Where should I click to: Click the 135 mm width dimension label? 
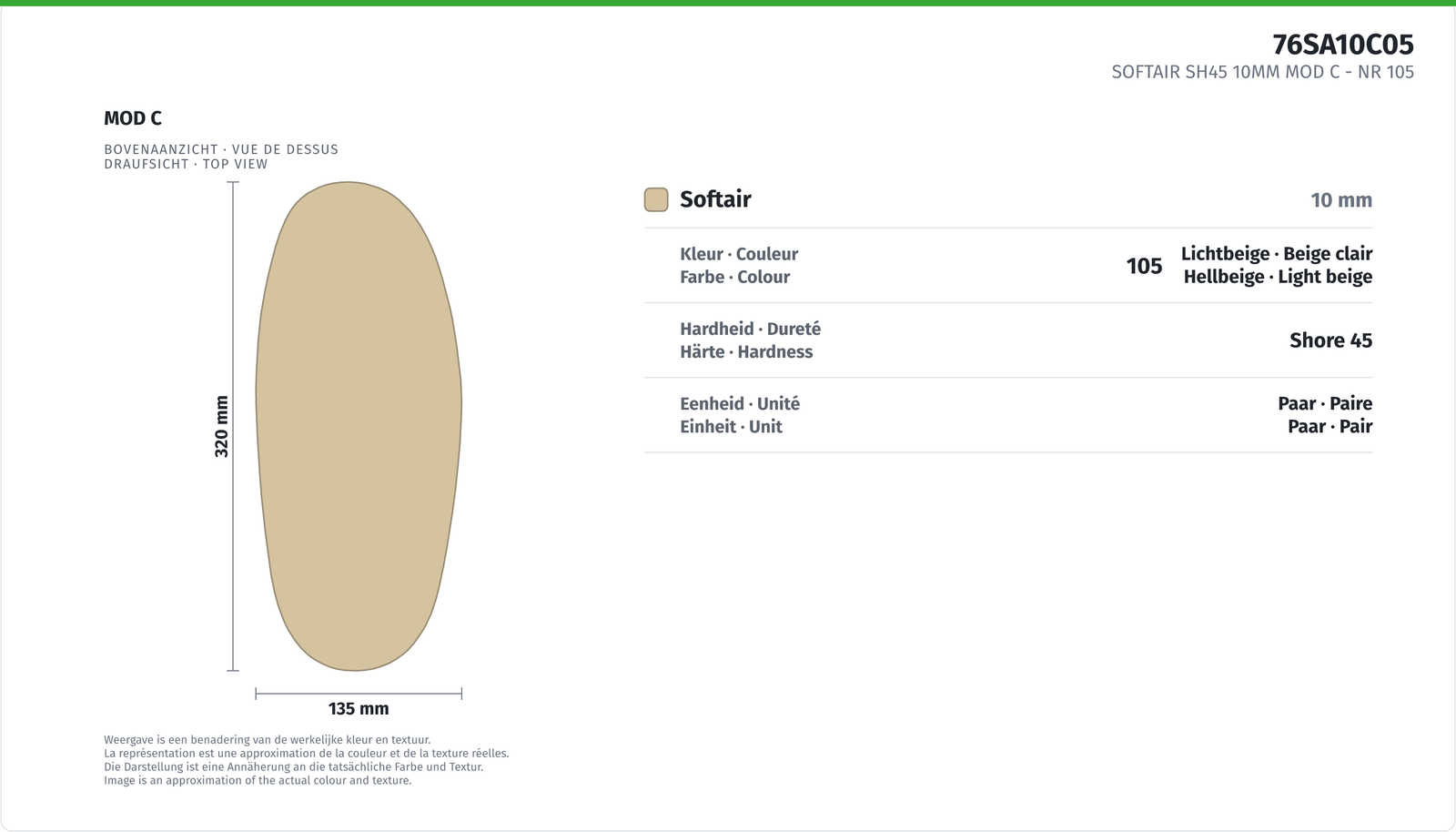click(x=359, y=708)
